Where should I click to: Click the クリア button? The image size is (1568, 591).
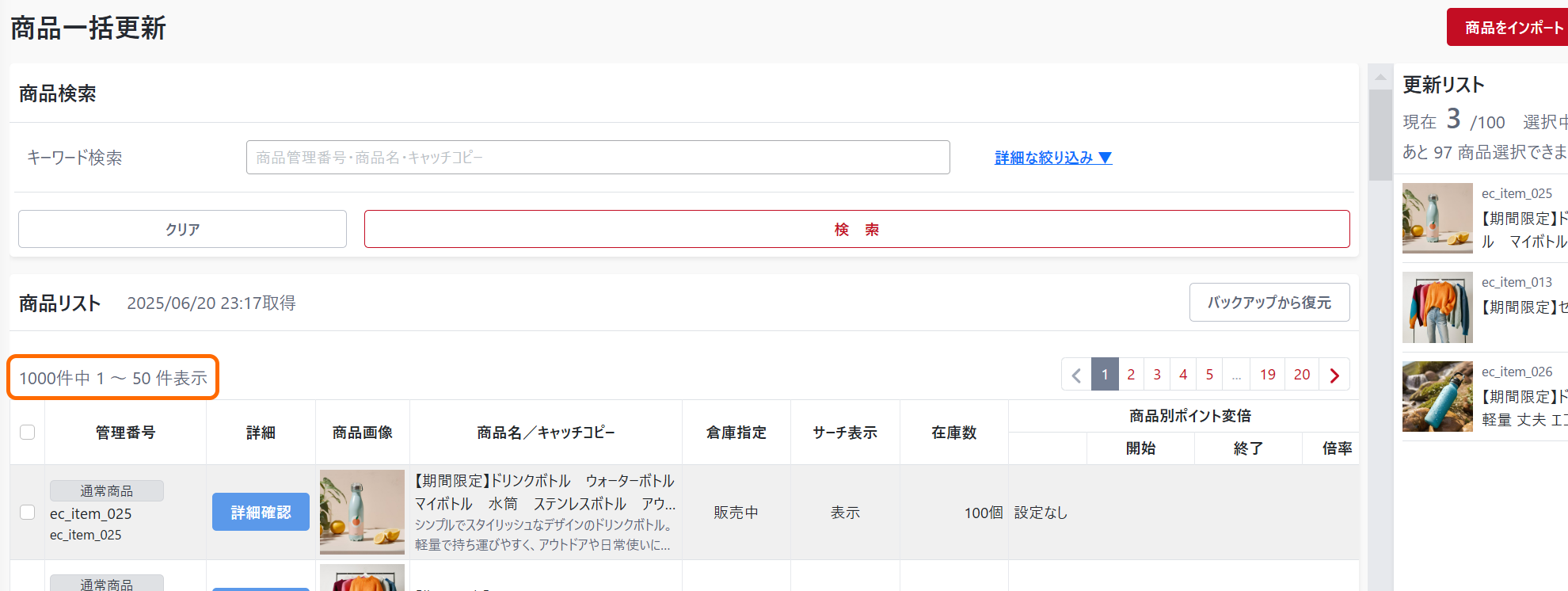coord(182,229)
